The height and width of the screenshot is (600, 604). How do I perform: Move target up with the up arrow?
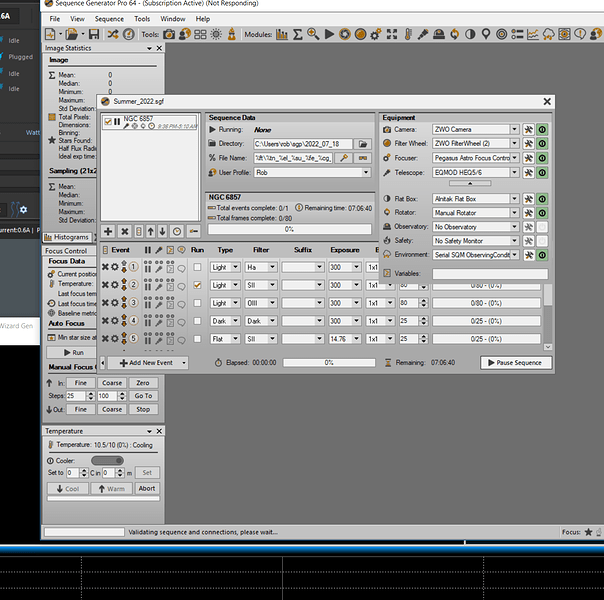pos(151,231)
